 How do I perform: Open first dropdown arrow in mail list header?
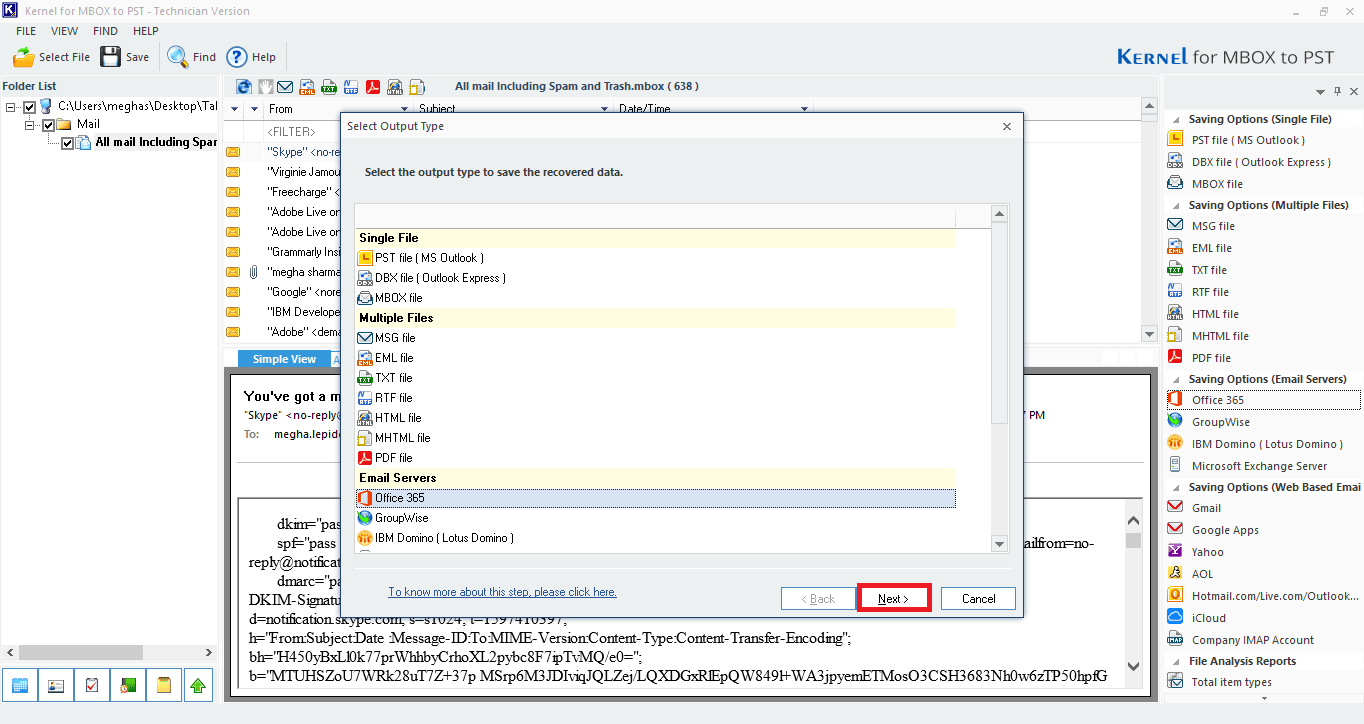235,109
